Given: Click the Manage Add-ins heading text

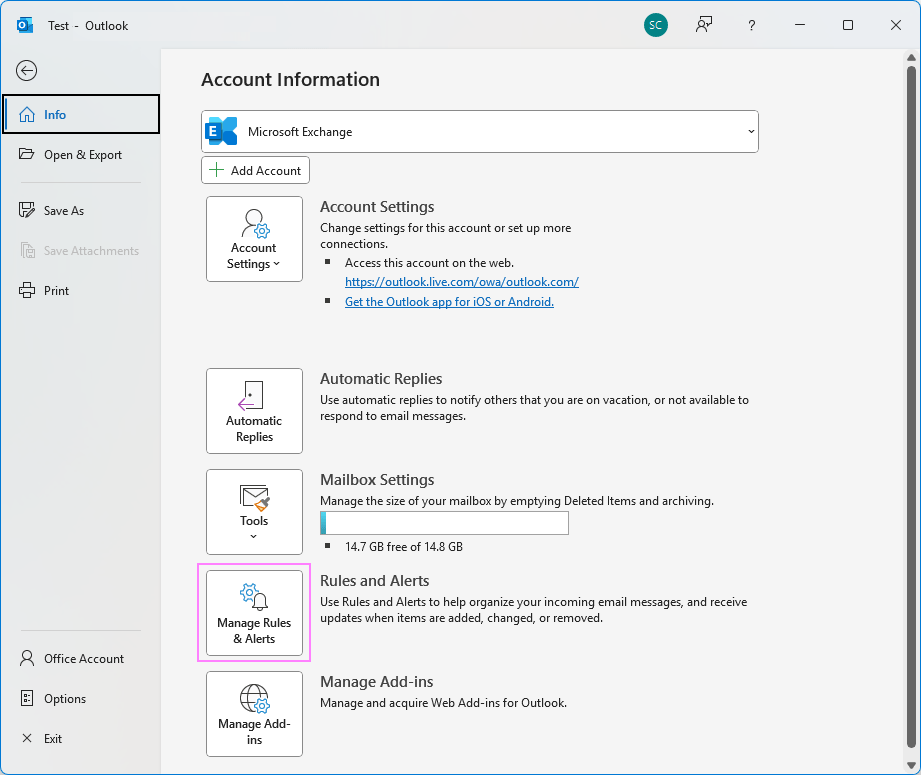Looking at the screenshot, I should click(x=377, y=682).
